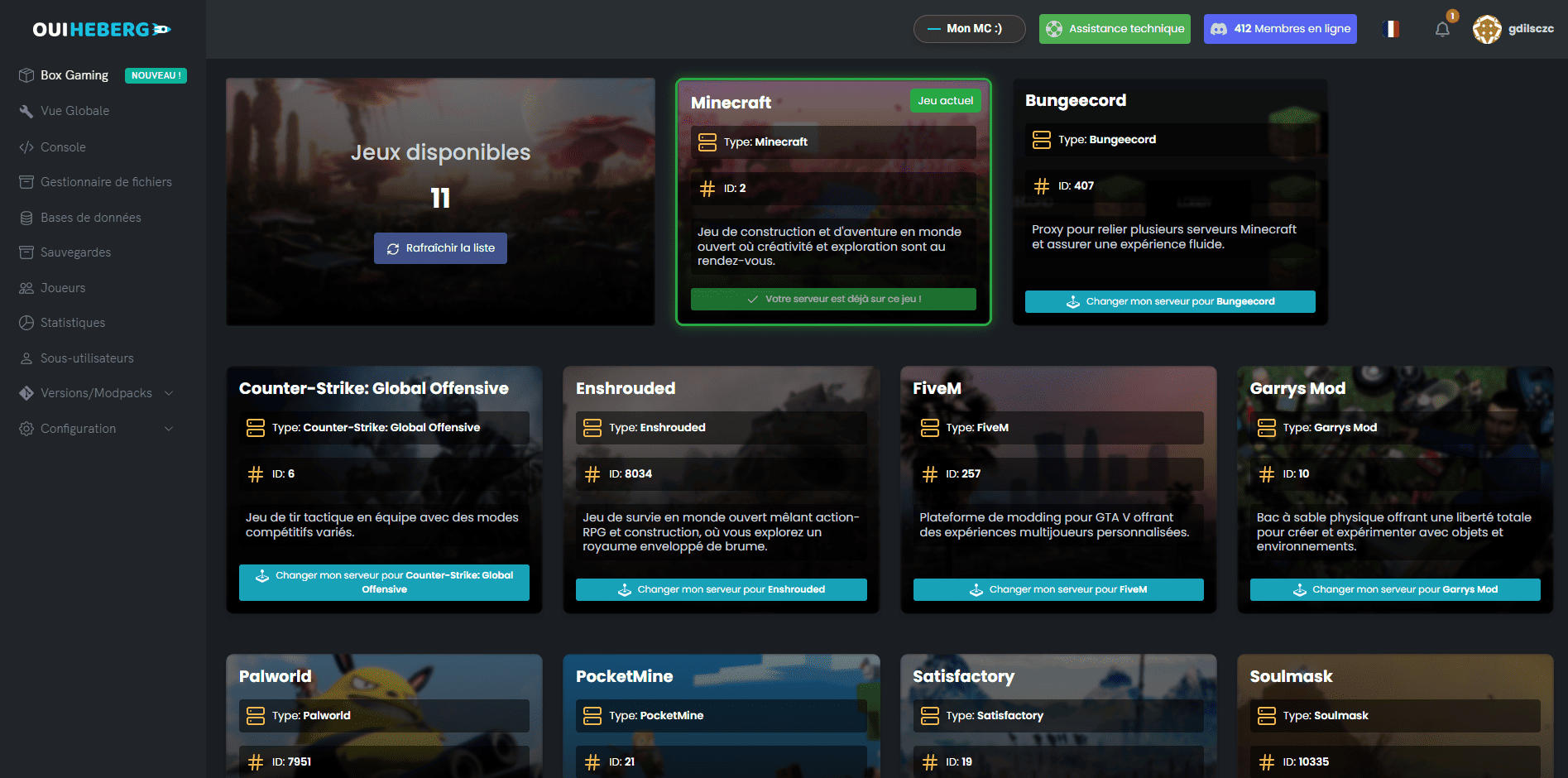This screenshot has height=778, width=1568.
Task: Click the French flag language icon
Action: 1391,29
